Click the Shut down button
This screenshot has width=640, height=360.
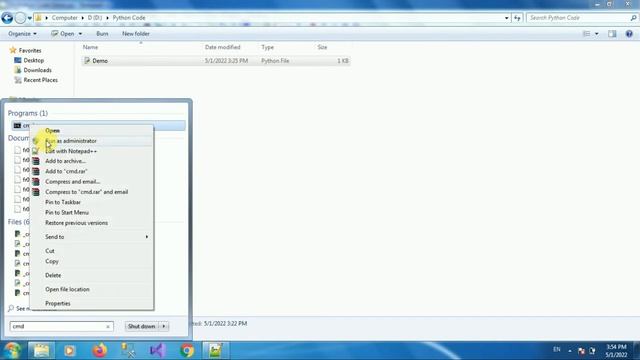pos(142,327)
